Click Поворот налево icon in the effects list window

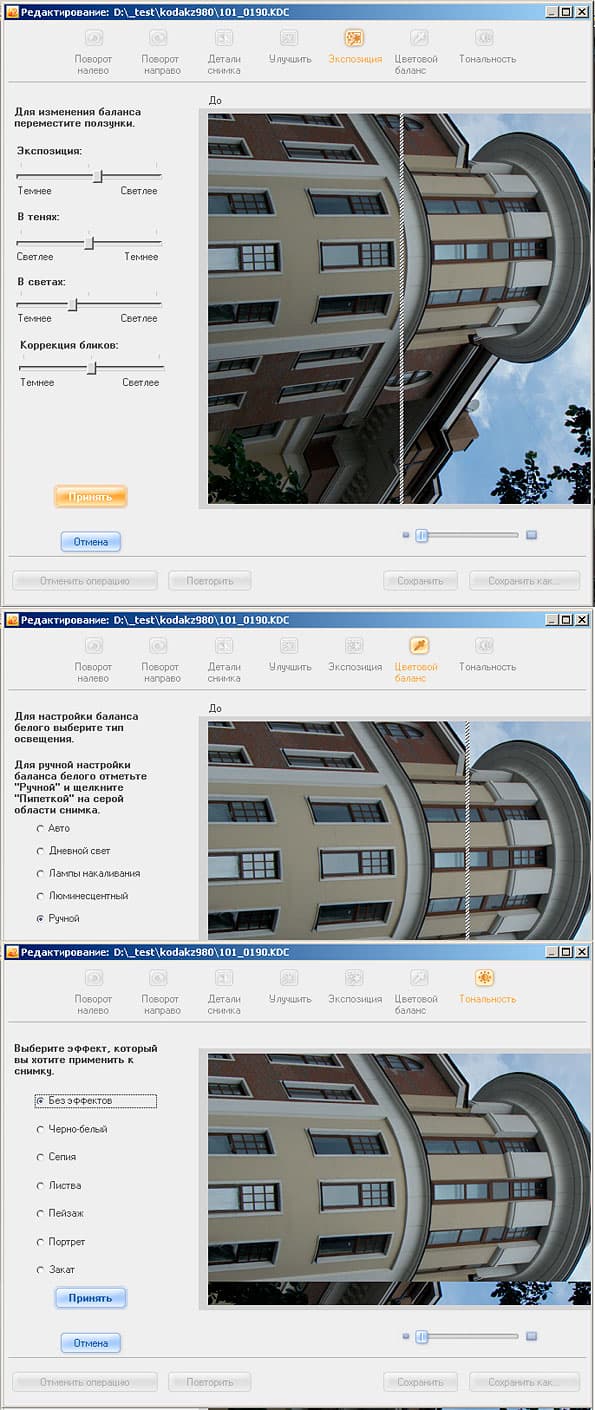coord(94,978)
